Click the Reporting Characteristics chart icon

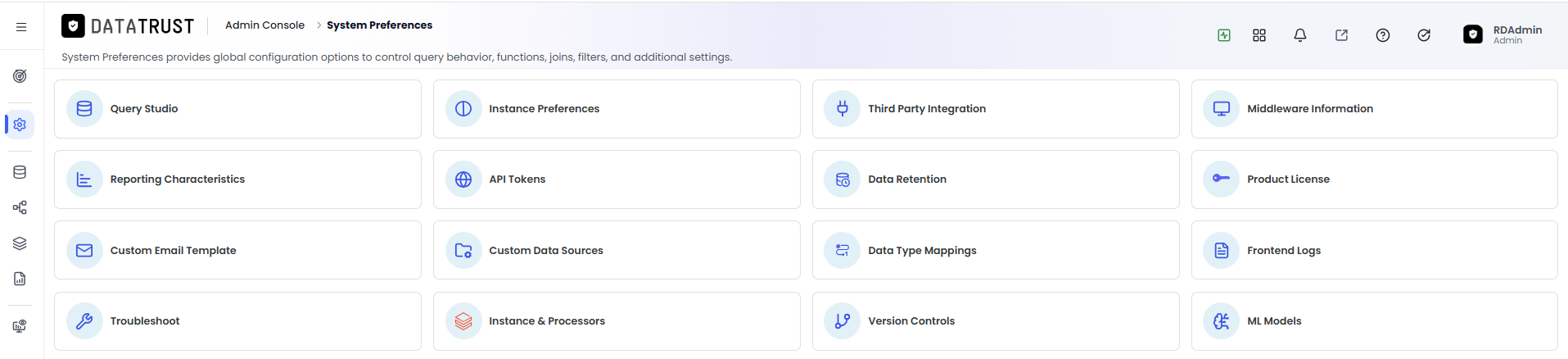pos(84,179)
